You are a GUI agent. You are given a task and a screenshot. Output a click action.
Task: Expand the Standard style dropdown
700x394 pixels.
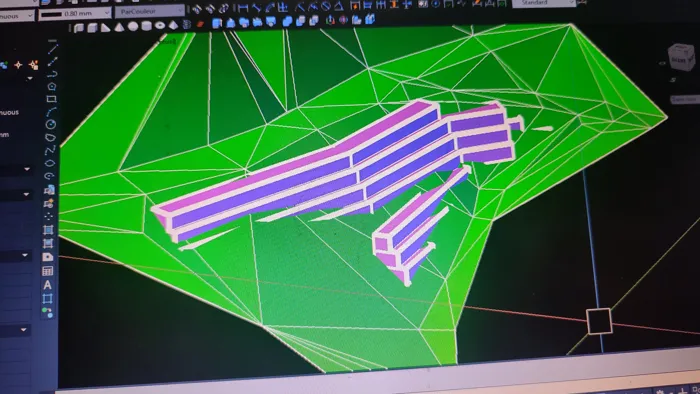click(543, 3)
